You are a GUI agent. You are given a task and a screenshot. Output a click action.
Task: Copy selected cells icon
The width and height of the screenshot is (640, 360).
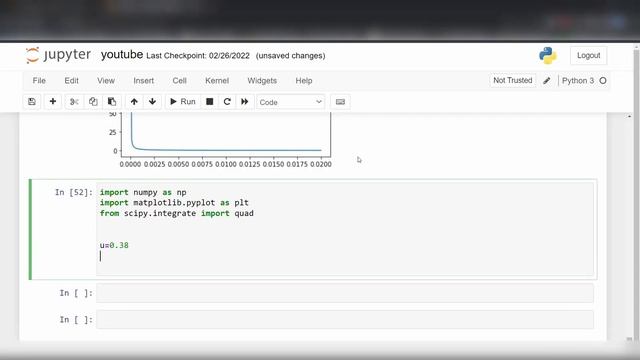click(93, 102)
